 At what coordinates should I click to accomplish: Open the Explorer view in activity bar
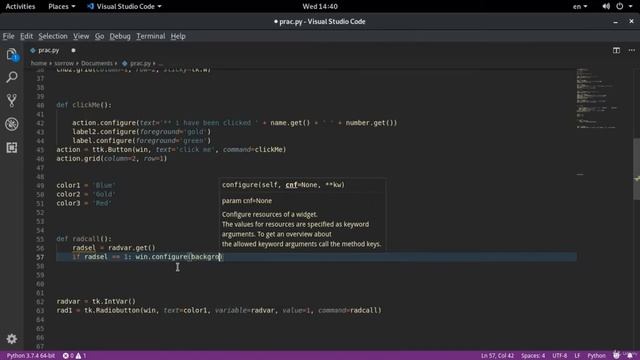[x=11, y=54]
